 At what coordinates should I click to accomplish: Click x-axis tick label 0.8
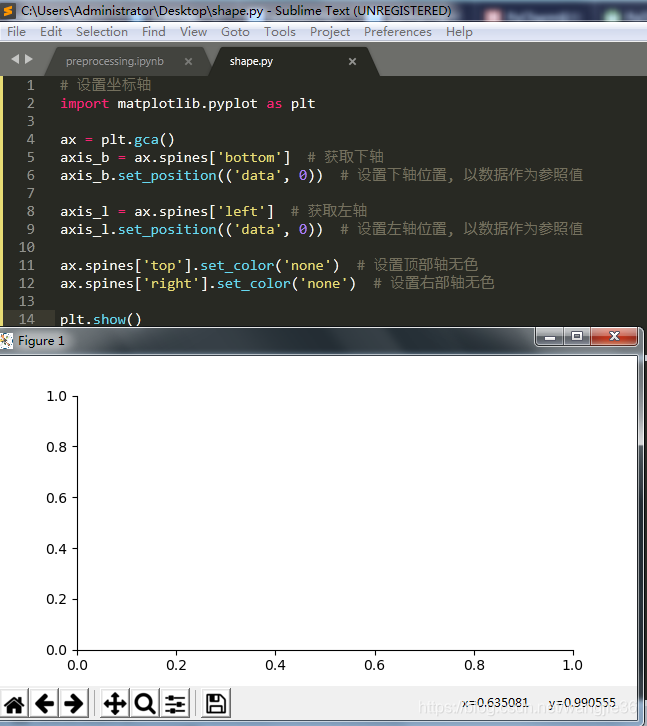tap(474, 665)
